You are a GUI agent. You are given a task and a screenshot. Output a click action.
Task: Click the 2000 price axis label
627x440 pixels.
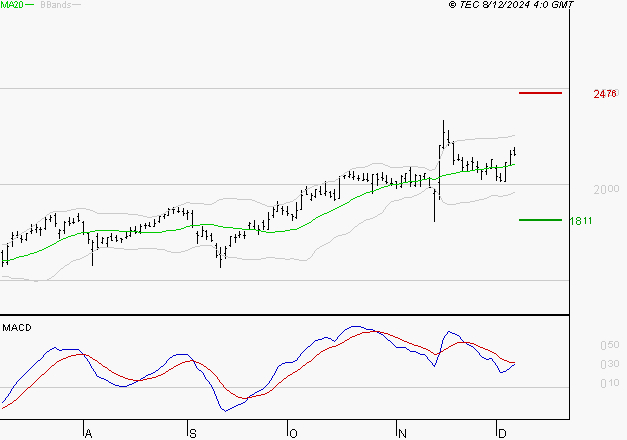coord(606,189)
